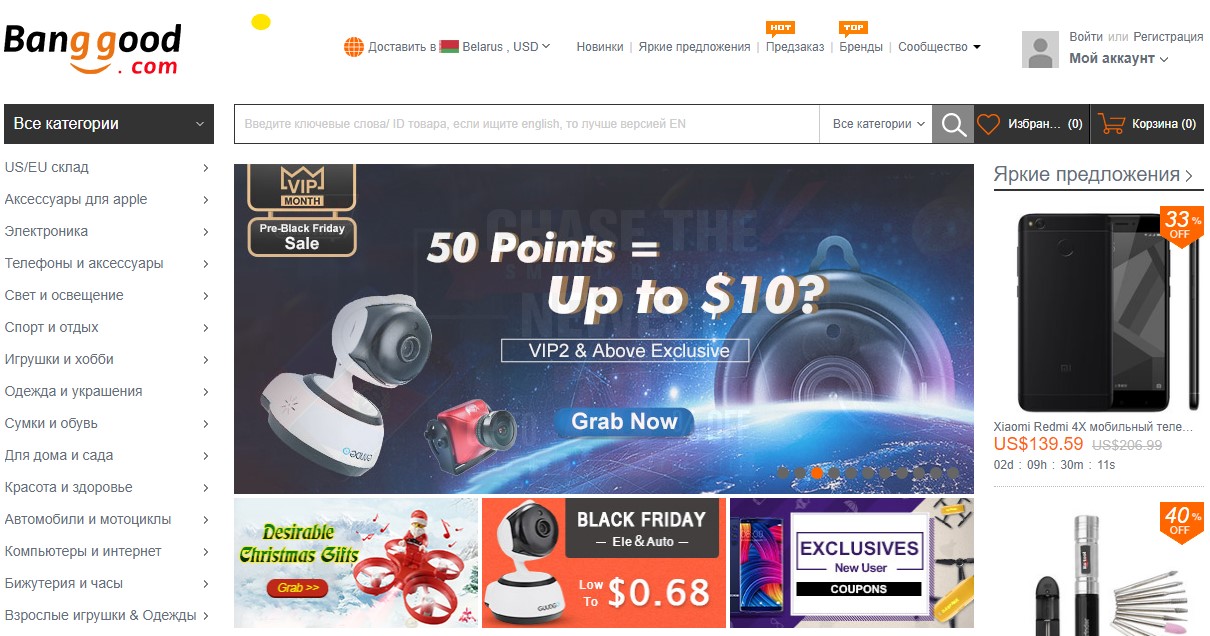Click the magnifying glass search icon
Image resolution: width=1210 pixels, height=636 pixels.
[953, 124]
